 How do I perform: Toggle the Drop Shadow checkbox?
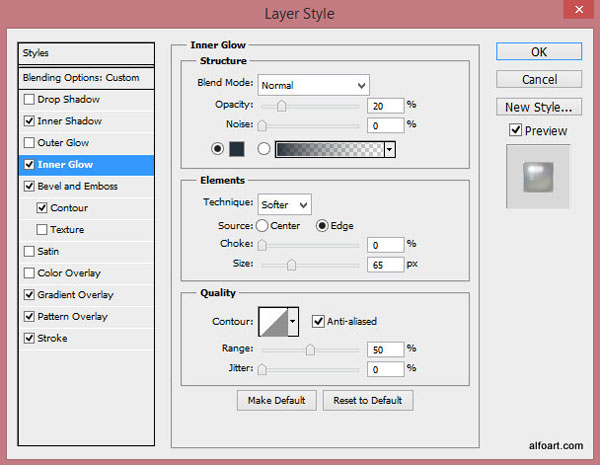[29, 100]
